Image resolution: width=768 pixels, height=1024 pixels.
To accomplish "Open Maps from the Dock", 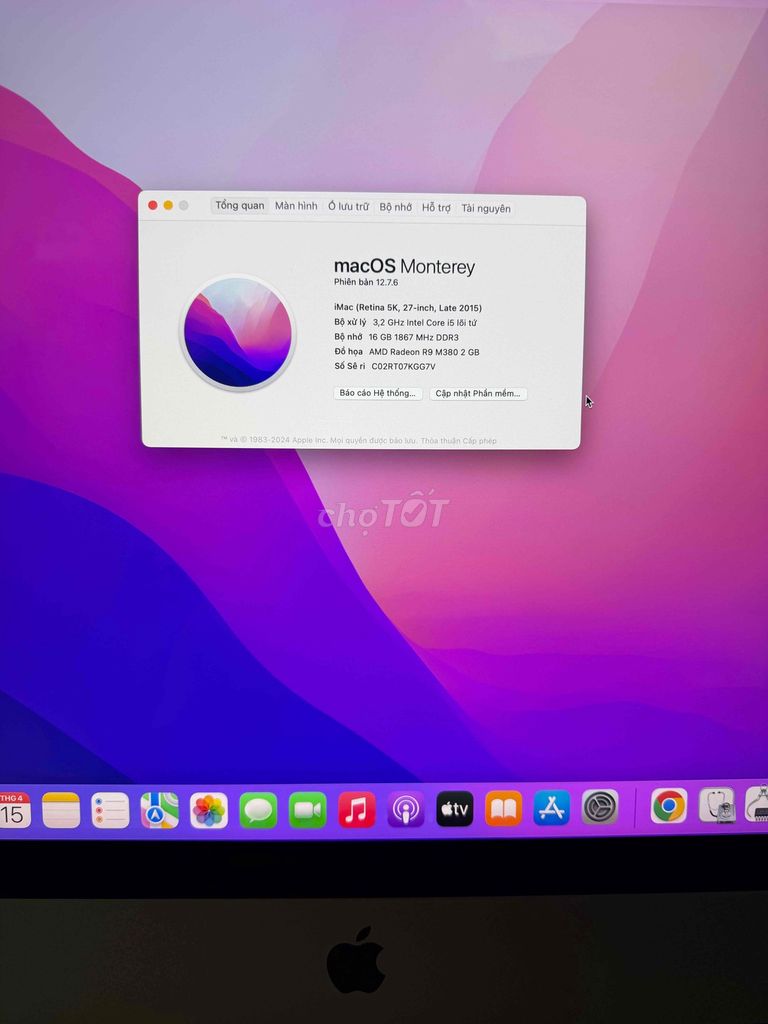I will [x=160, y=810].
